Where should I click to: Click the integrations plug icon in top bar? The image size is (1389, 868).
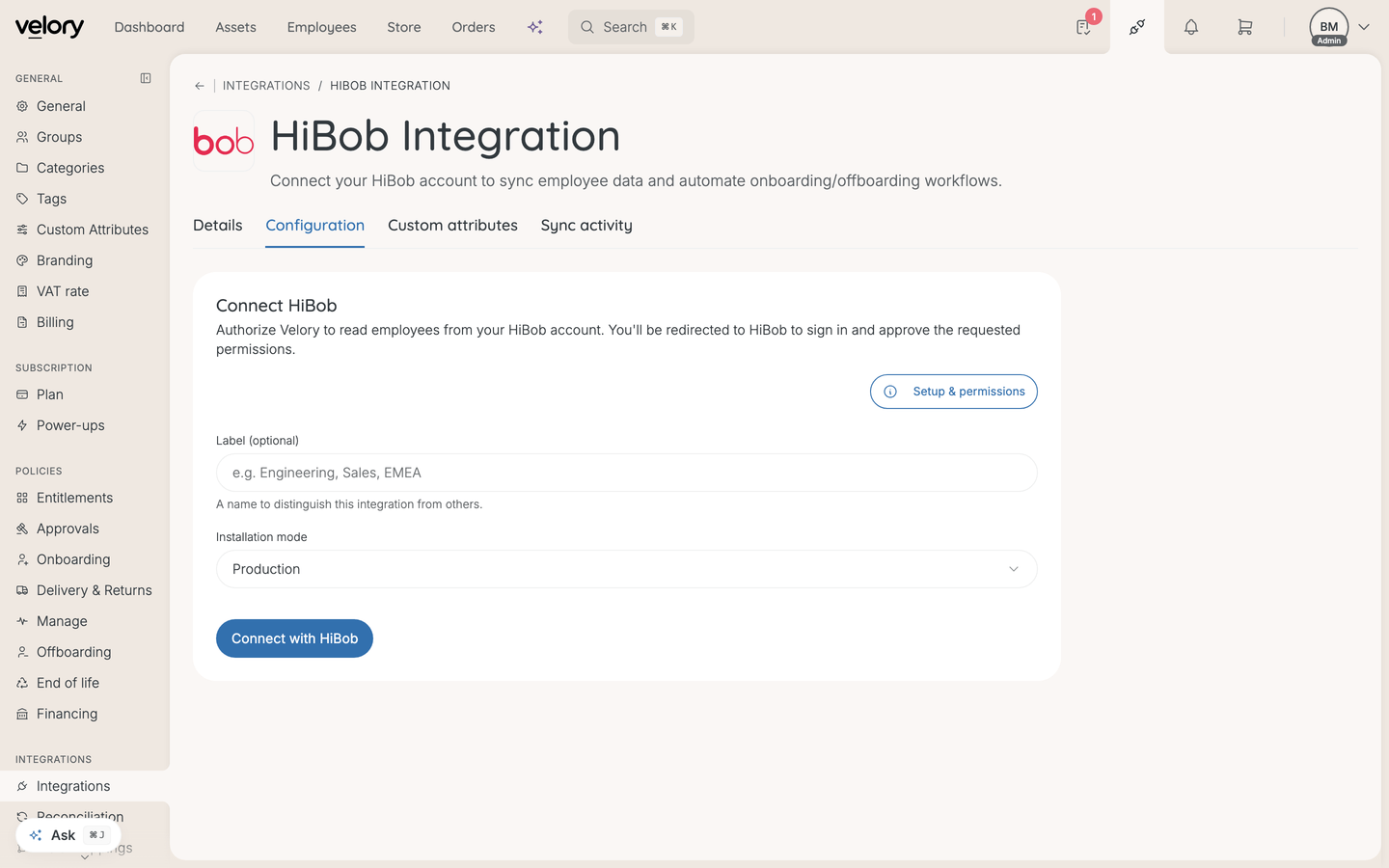1137,27
